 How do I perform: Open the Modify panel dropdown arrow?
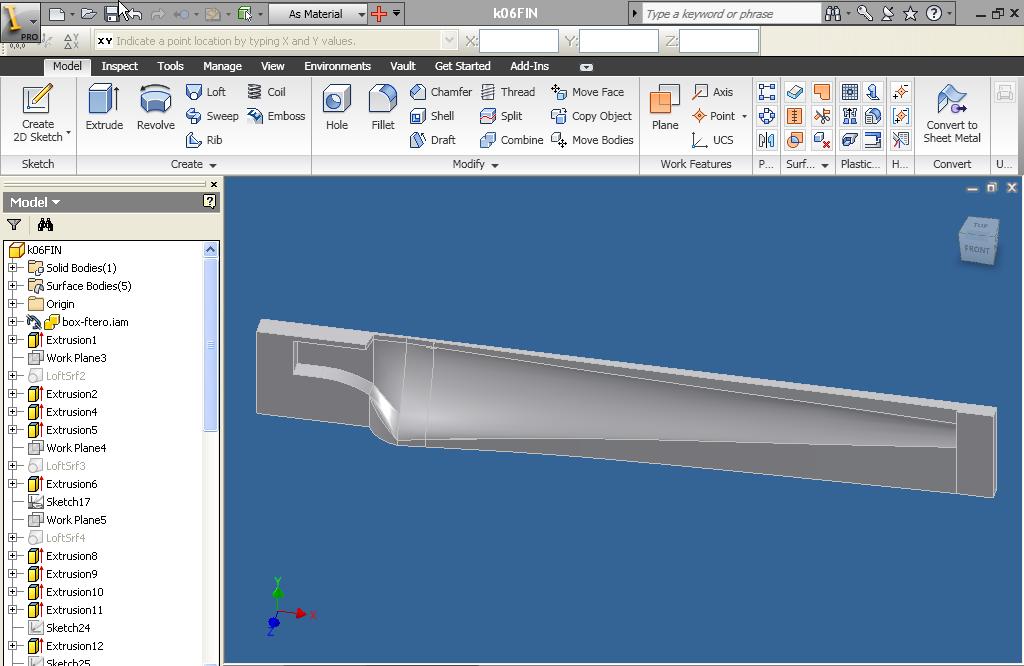pyautogui.click(x=495, y=165)
